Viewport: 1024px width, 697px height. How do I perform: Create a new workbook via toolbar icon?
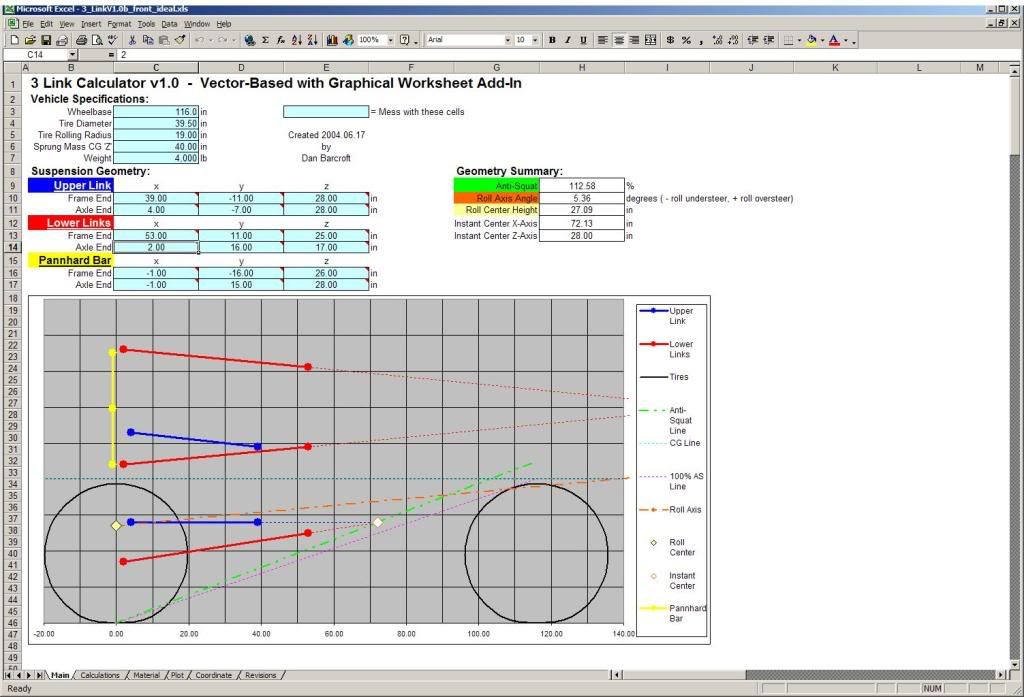point(14,40)
